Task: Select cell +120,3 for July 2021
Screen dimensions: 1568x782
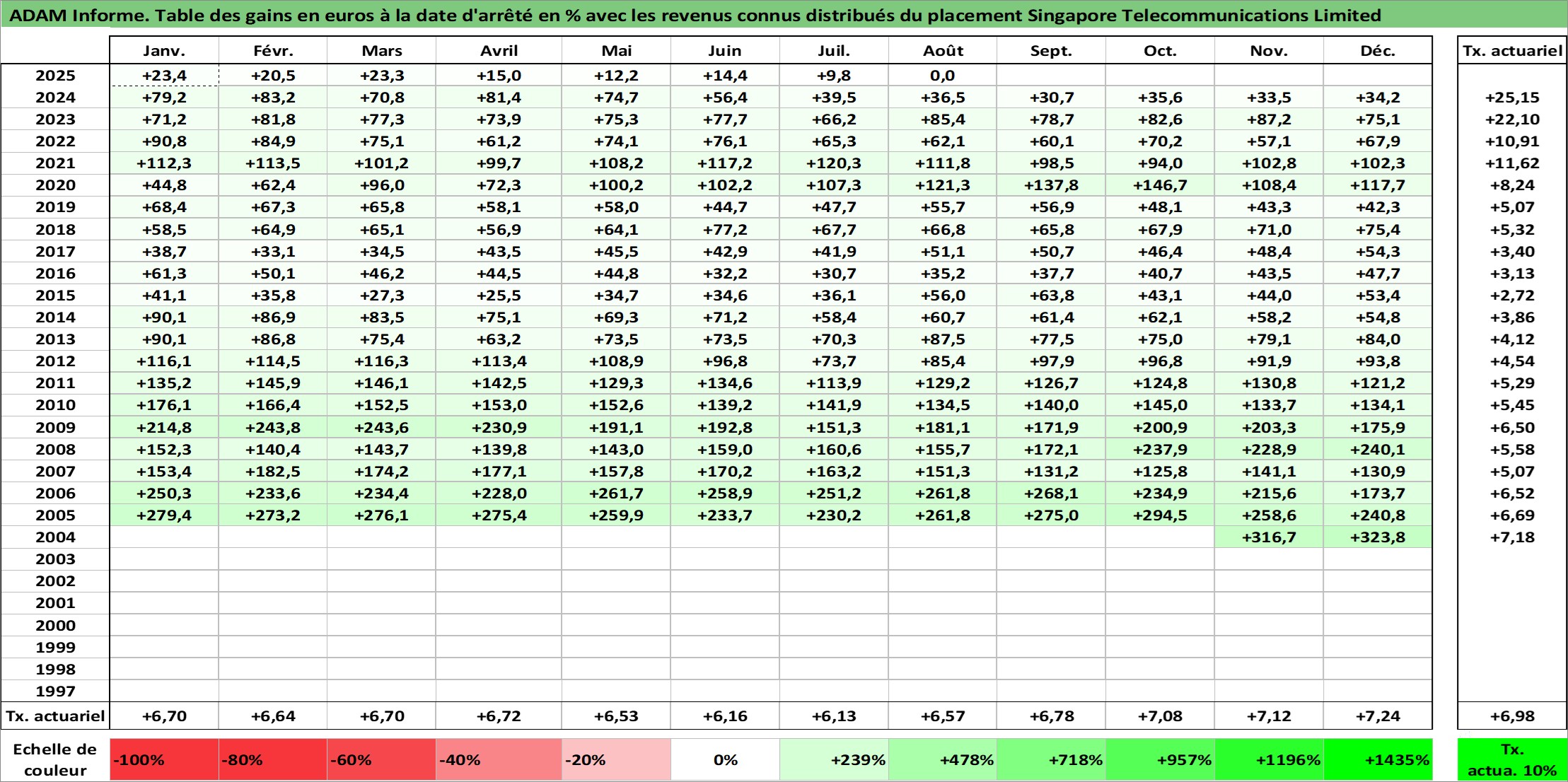Action: 834,163
